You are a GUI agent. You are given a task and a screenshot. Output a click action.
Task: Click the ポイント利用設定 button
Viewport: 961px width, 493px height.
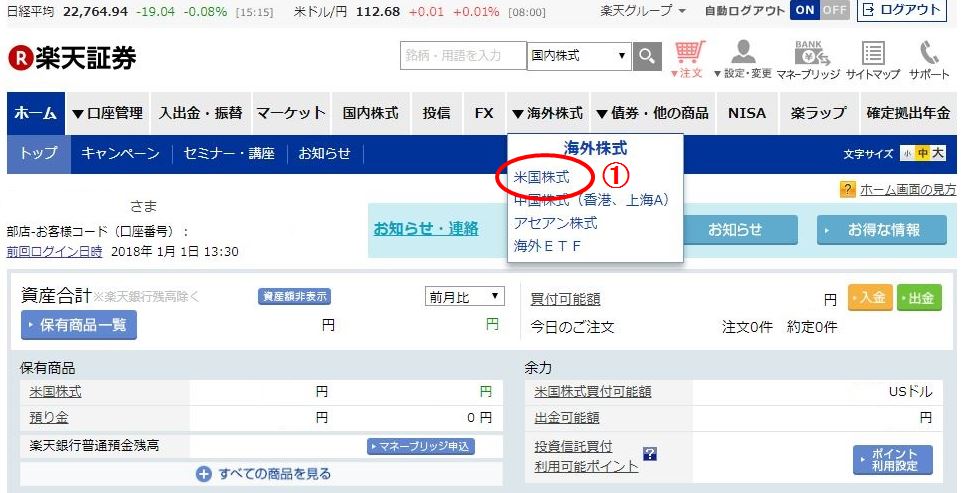[893, 460]
